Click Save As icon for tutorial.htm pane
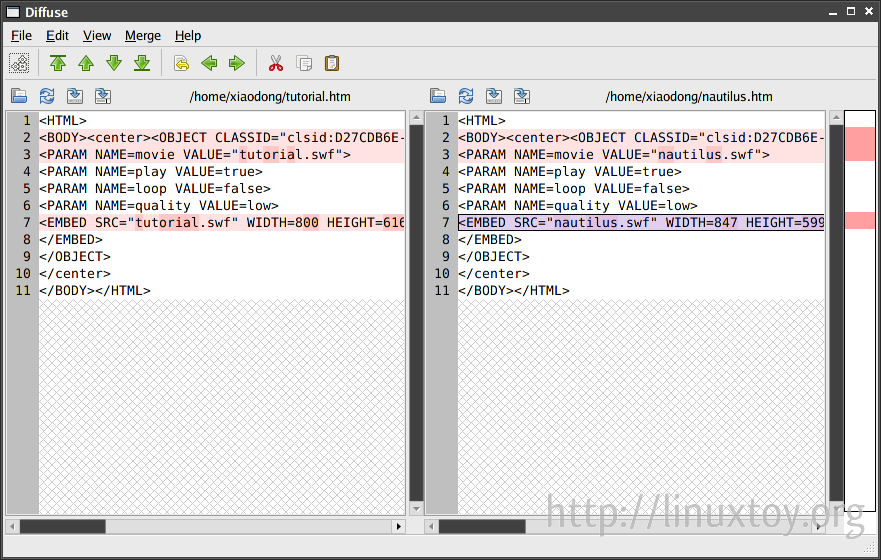The image size is (881, 560). coord(103,96)
